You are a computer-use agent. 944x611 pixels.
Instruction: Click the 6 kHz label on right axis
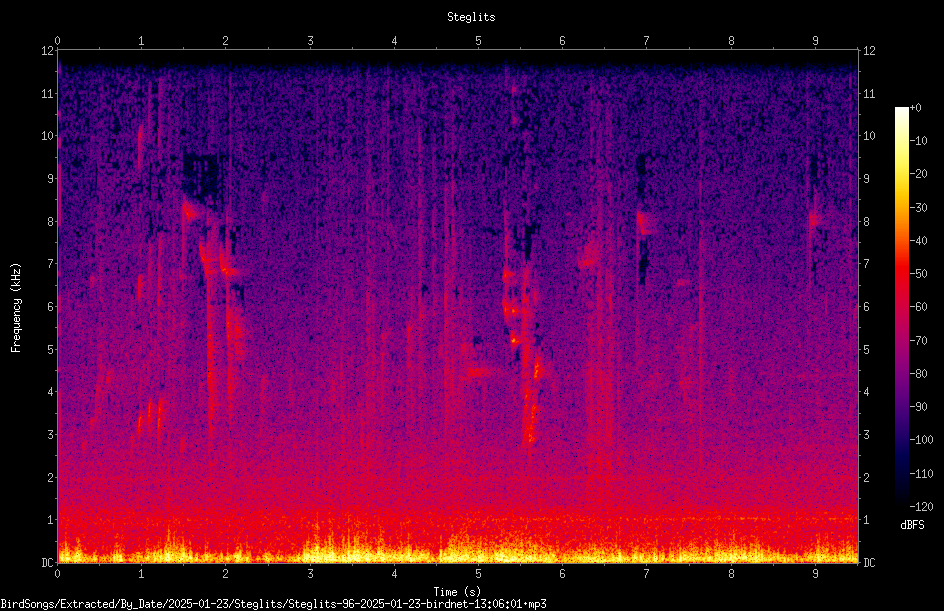point(866,306)
